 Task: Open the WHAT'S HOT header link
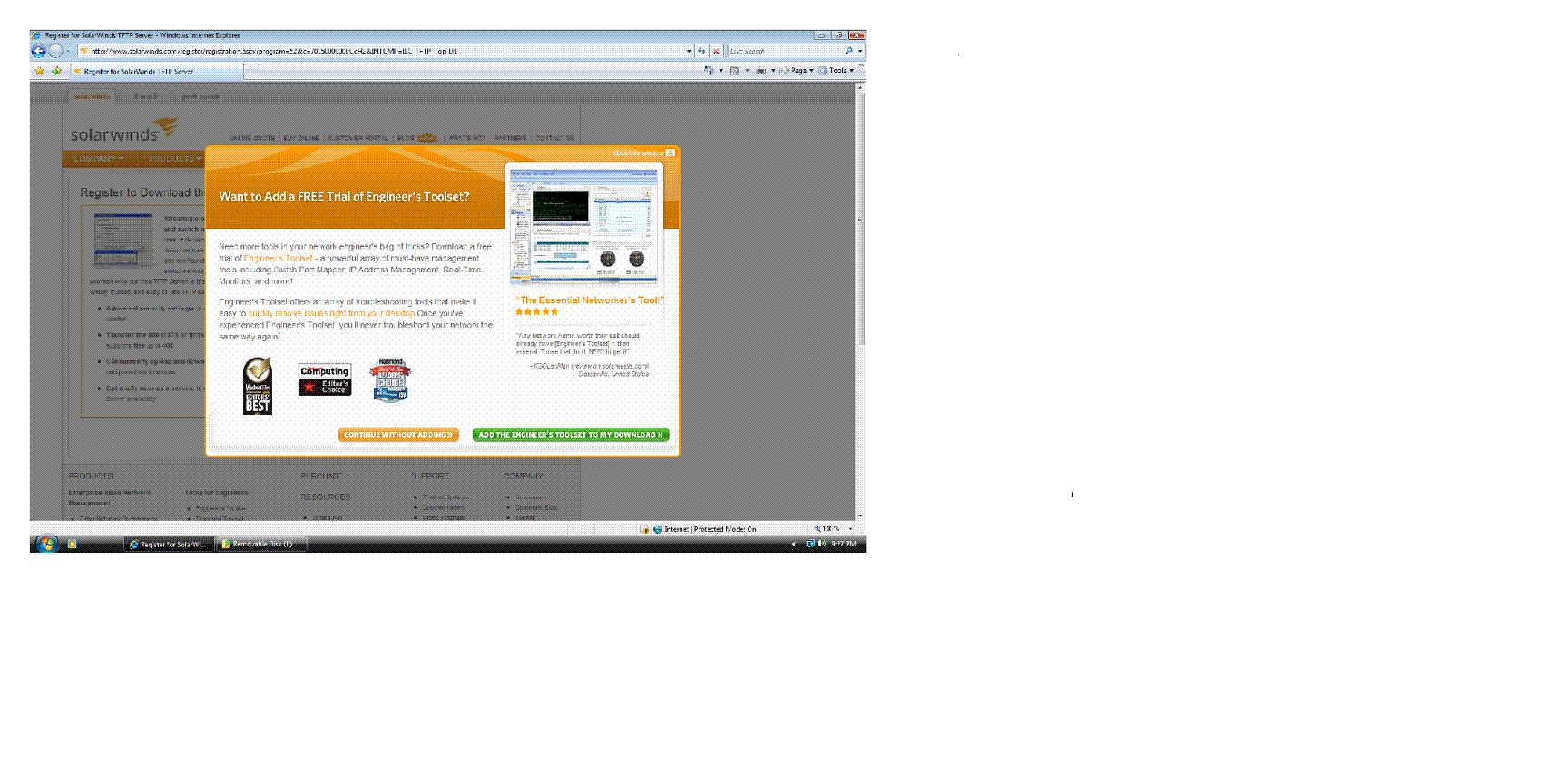[x=467, y=138]
